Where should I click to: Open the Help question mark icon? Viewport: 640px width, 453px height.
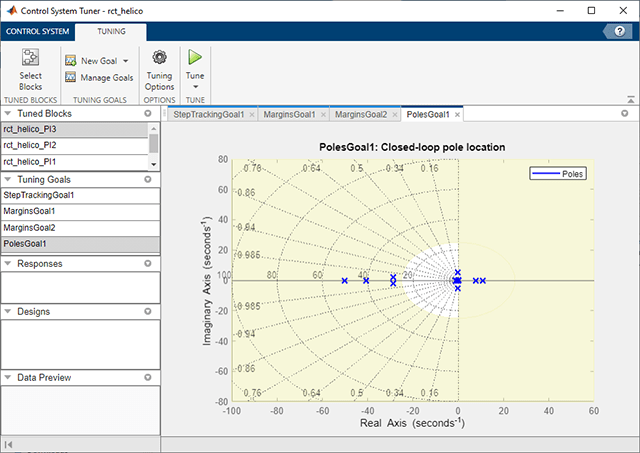(620, 32)
